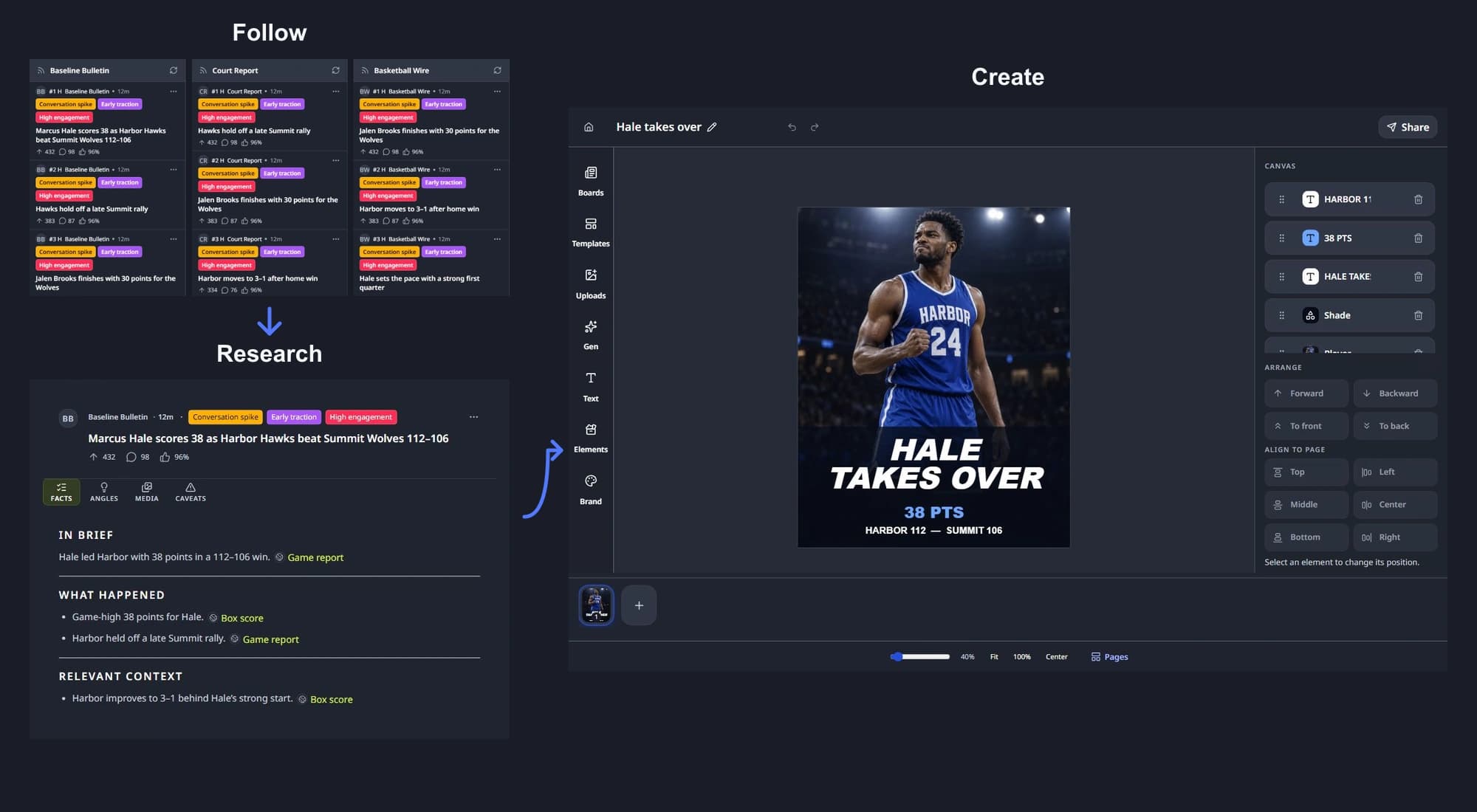Move element Backward
Screen dimensions: 1477x812
[1395, 393]
